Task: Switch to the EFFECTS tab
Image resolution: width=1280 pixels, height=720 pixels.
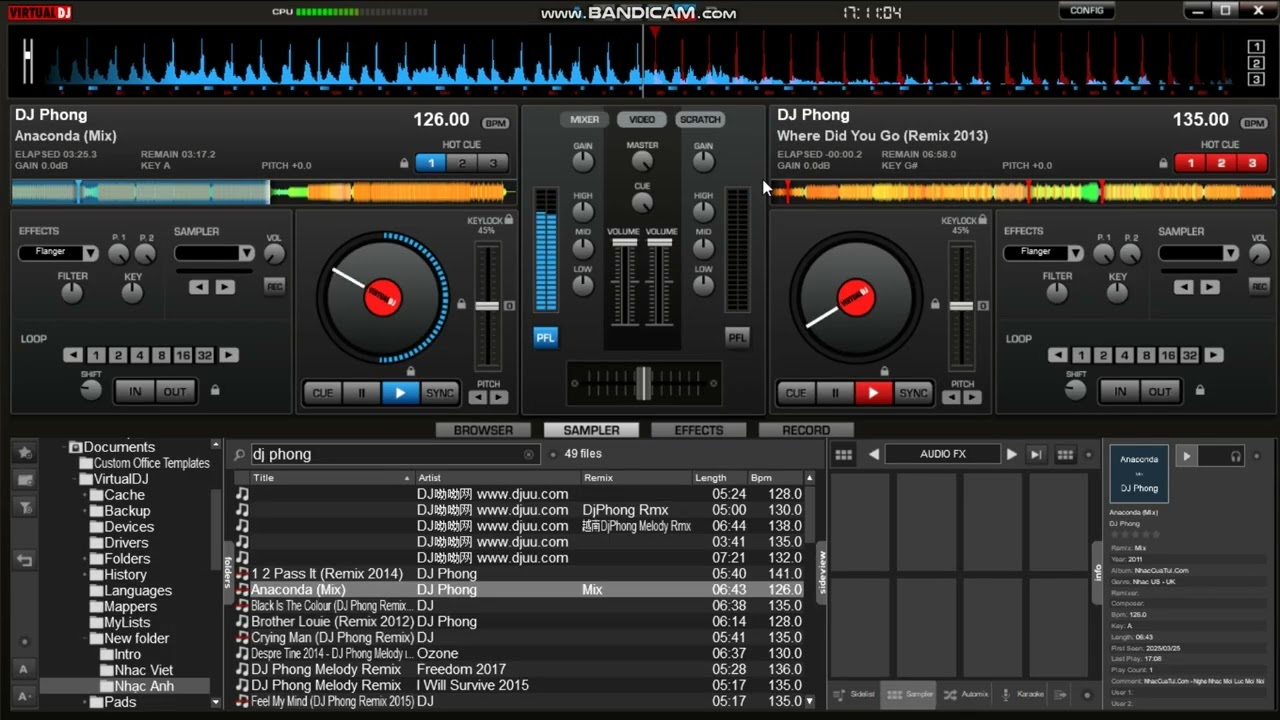Action: point(699,430)
